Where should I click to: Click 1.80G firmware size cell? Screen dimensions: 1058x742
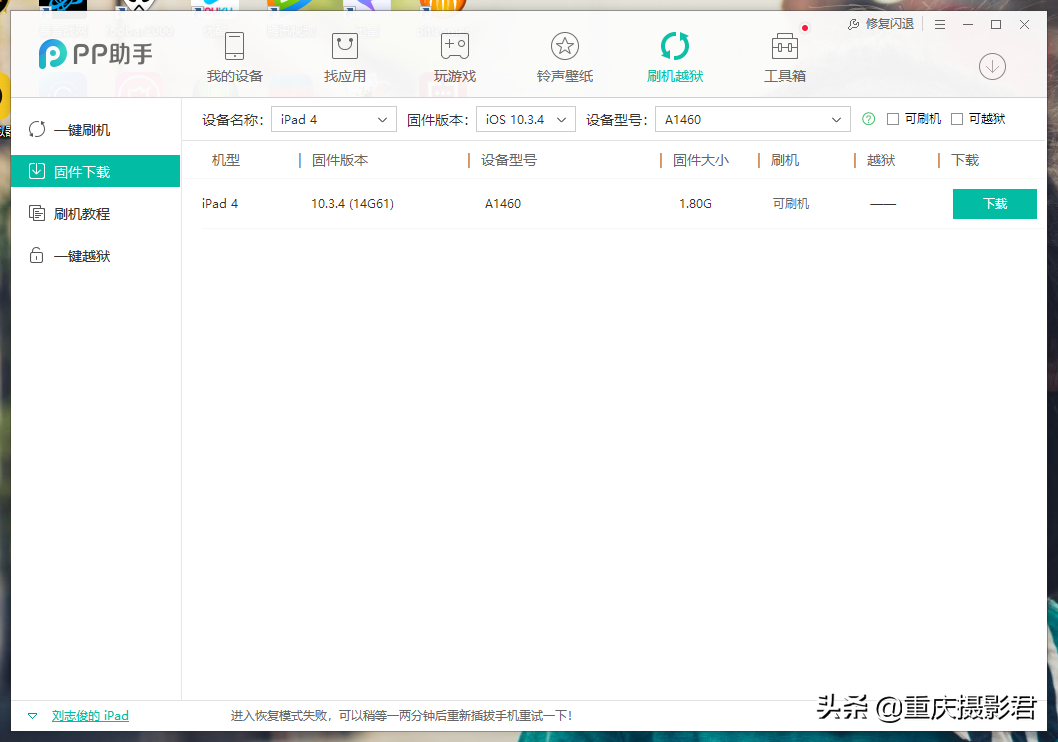click(x=696, y=204)
